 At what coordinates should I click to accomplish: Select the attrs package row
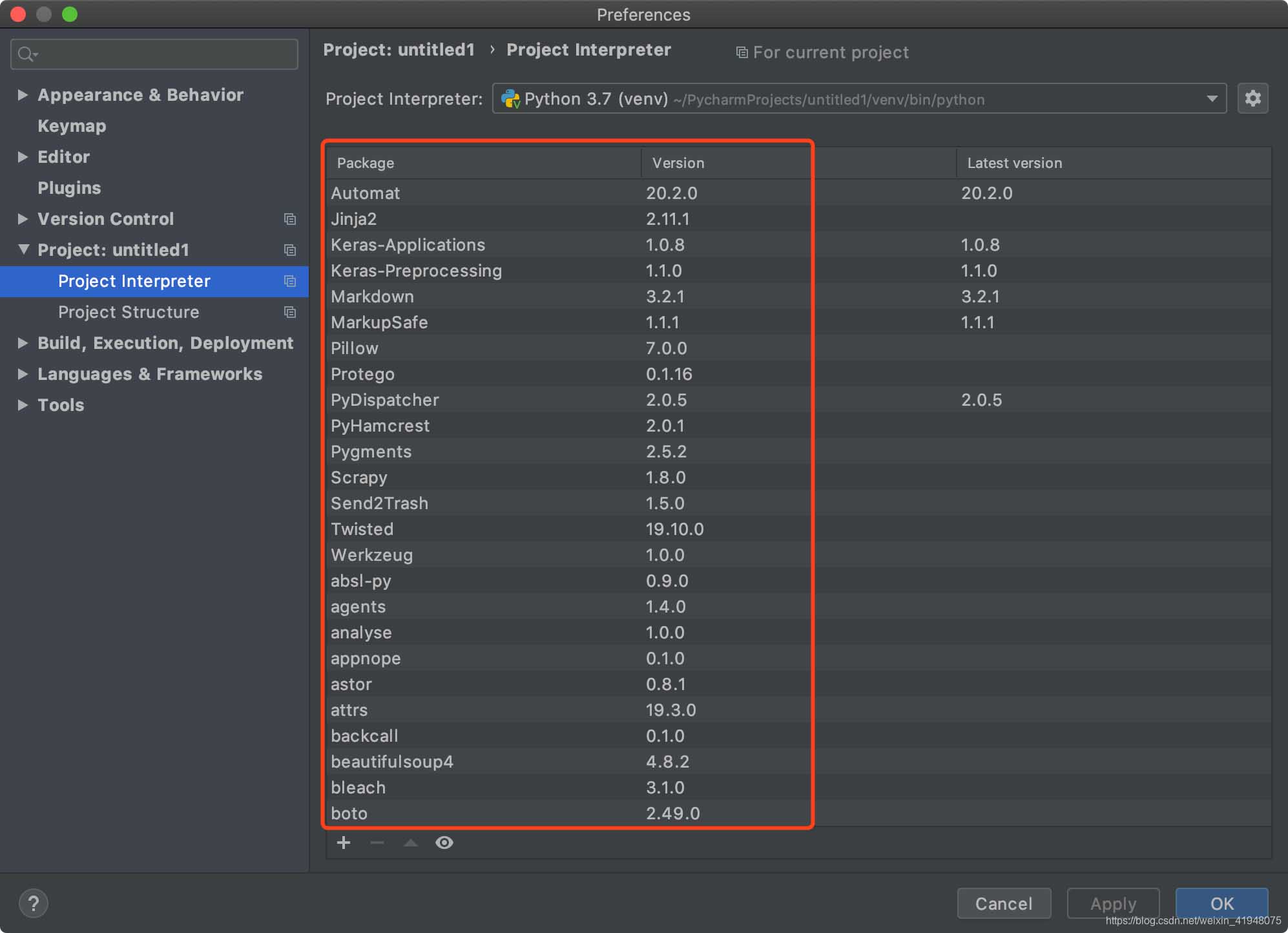coord(799,710)
